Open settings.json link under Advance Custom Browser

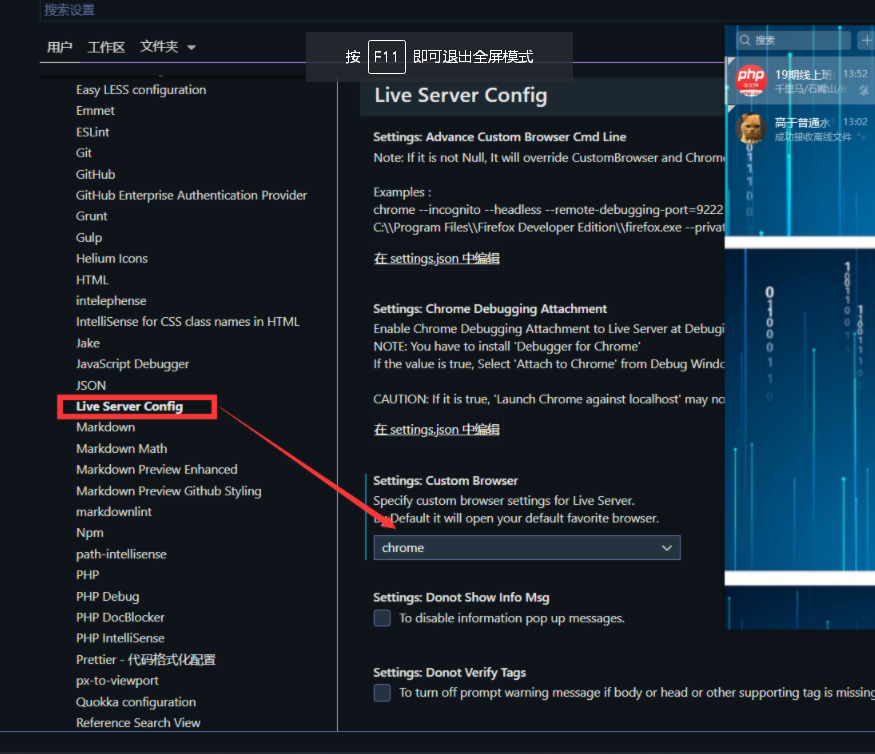(437, 258)
